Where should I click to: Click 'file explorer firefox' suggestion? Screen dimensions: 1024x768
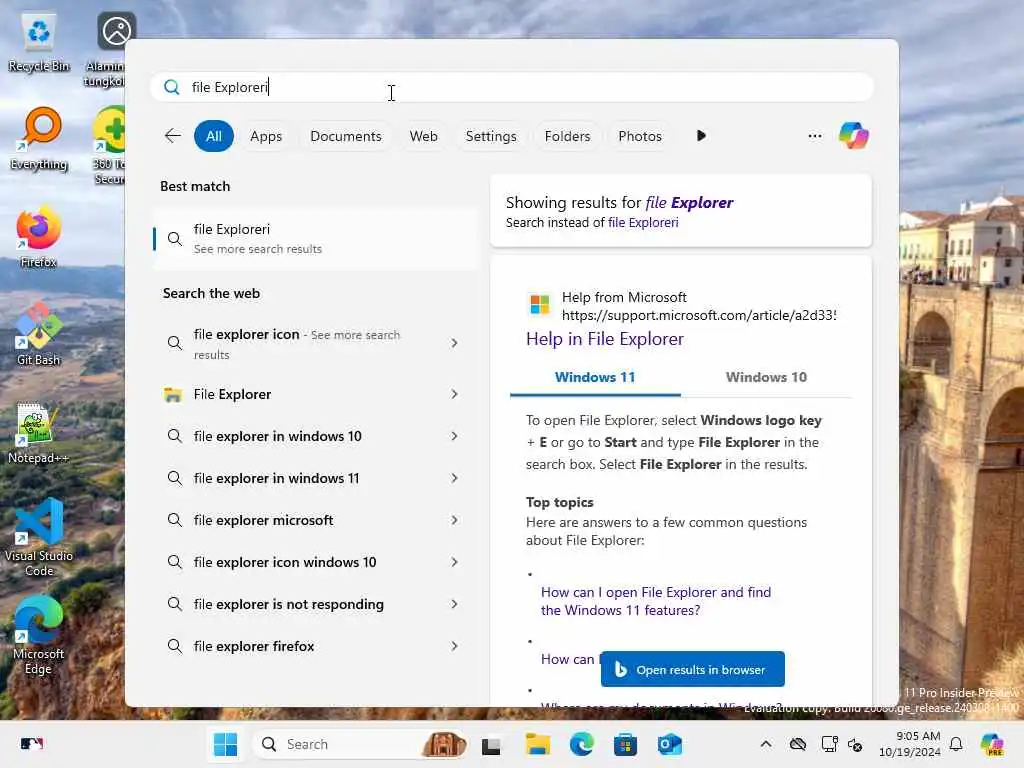[254, 647]
